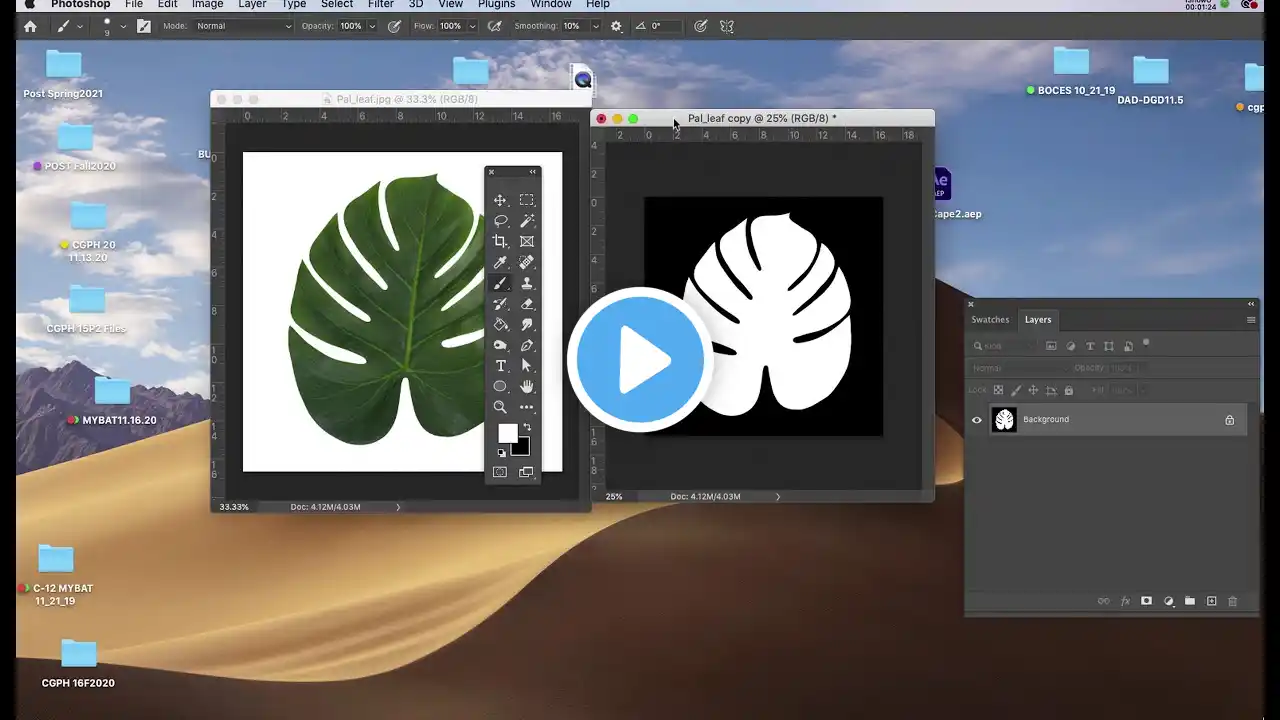Open the Layers panel menu

point(1250,320)
